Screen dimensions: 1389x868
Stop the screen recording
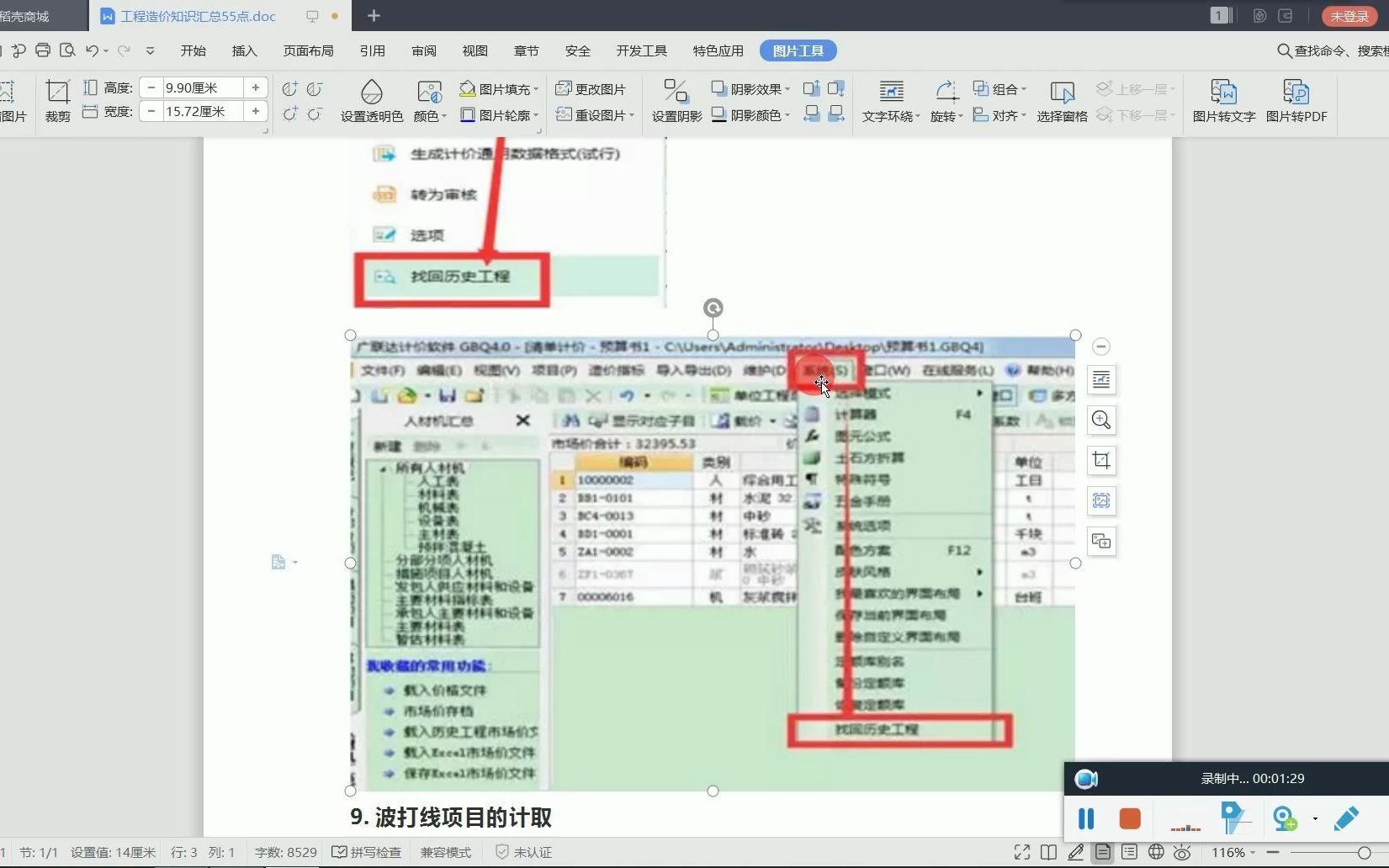click(x=1130, y=818)
